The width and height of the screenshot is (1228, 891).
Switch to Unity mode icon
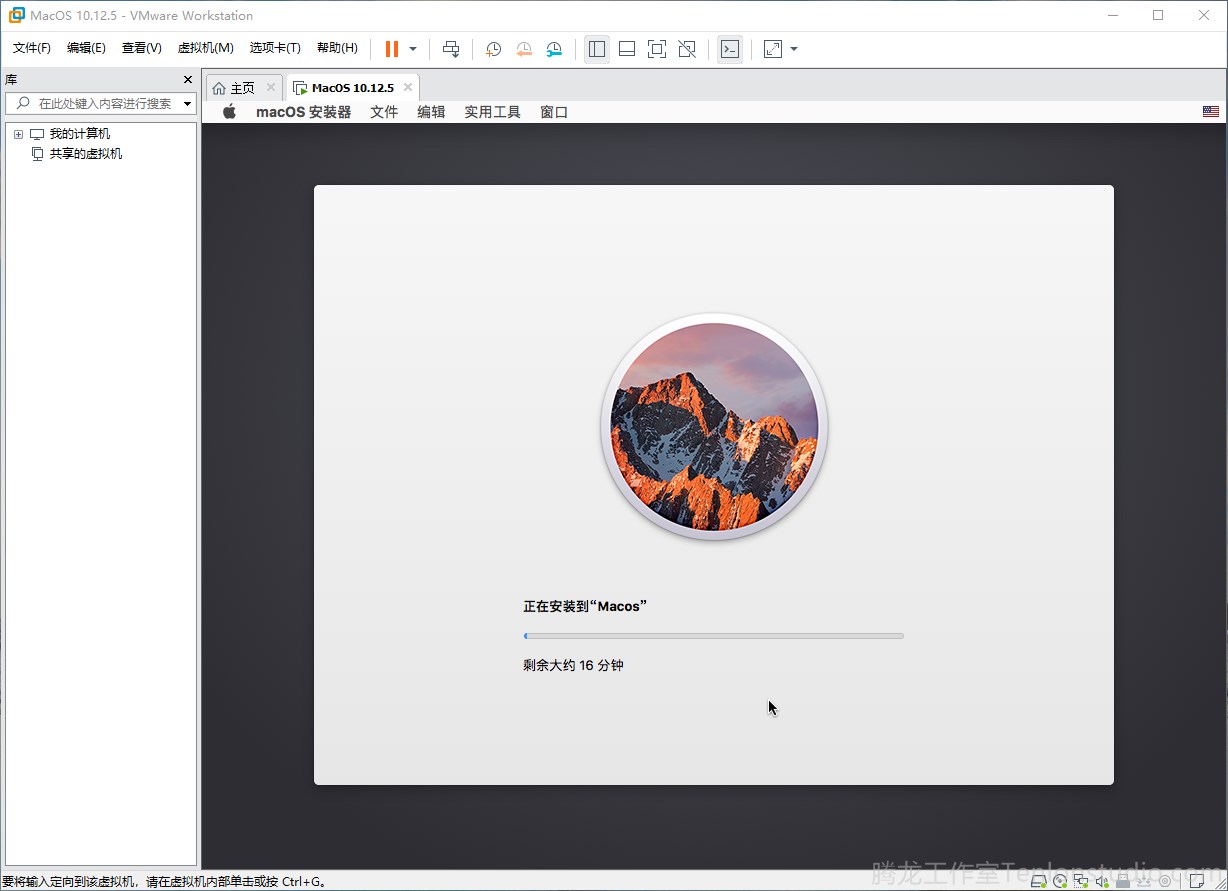[x=687, y=49]
